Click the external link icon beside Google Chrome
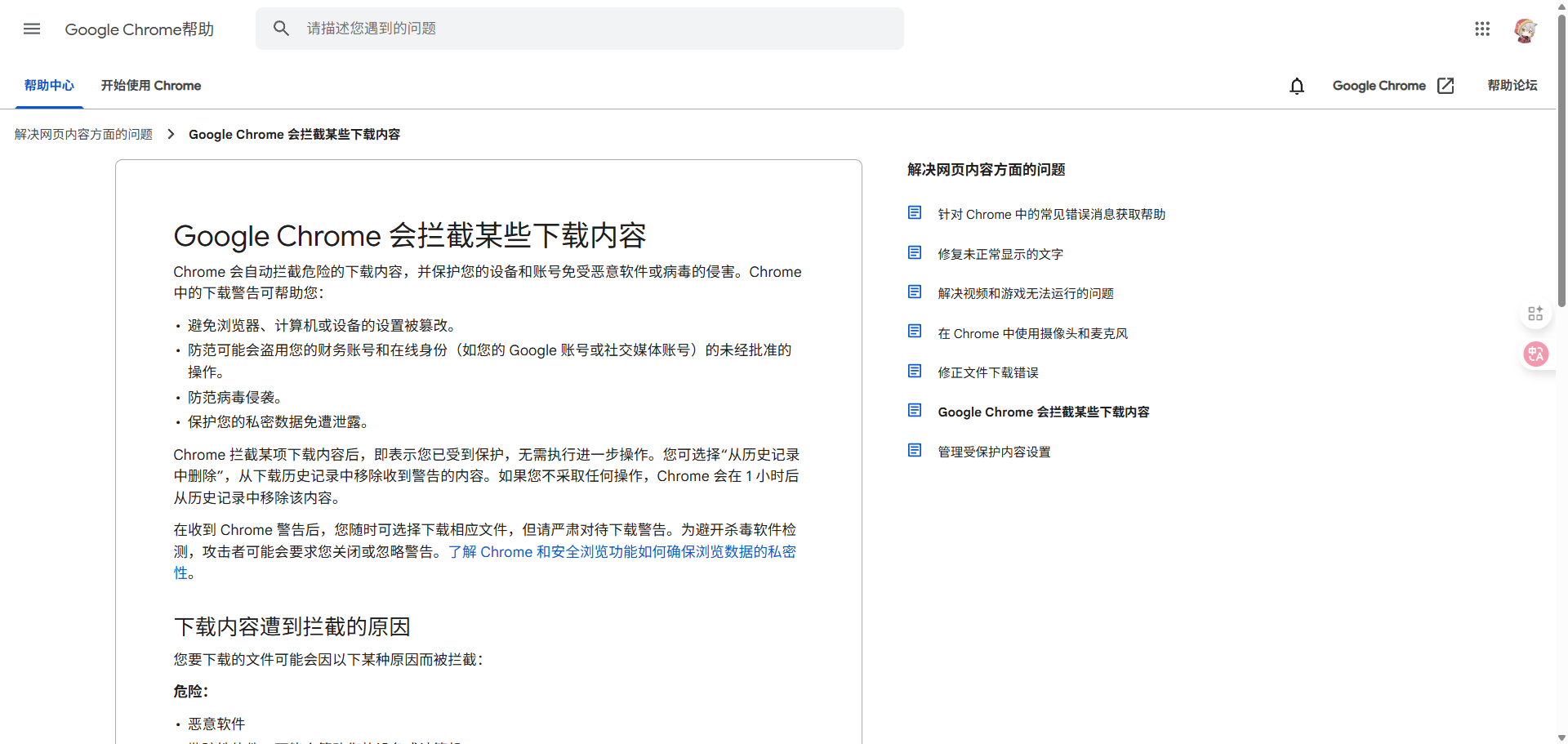Screen dimensions: 1568x744 (1445, 86)
